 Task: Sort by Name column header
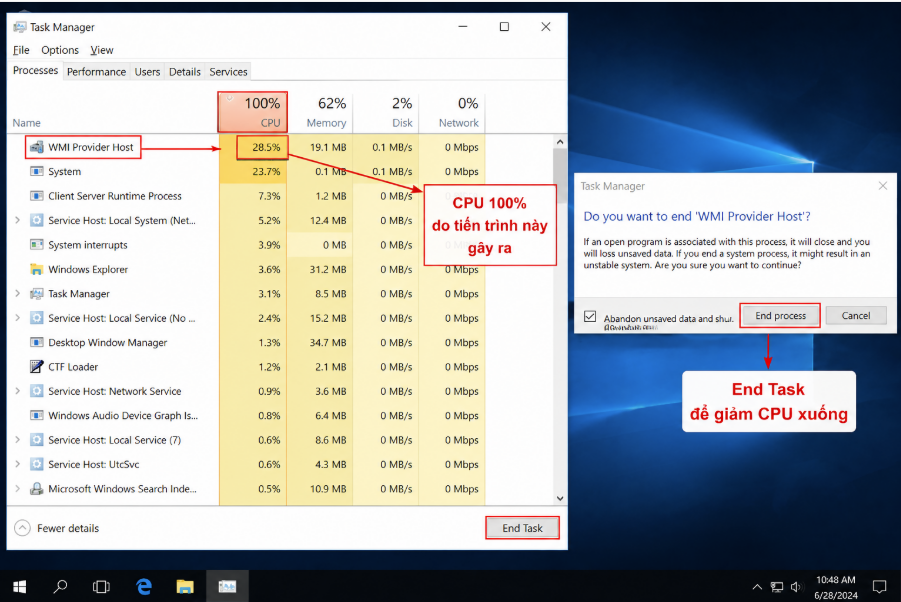[x=26, y=123]
